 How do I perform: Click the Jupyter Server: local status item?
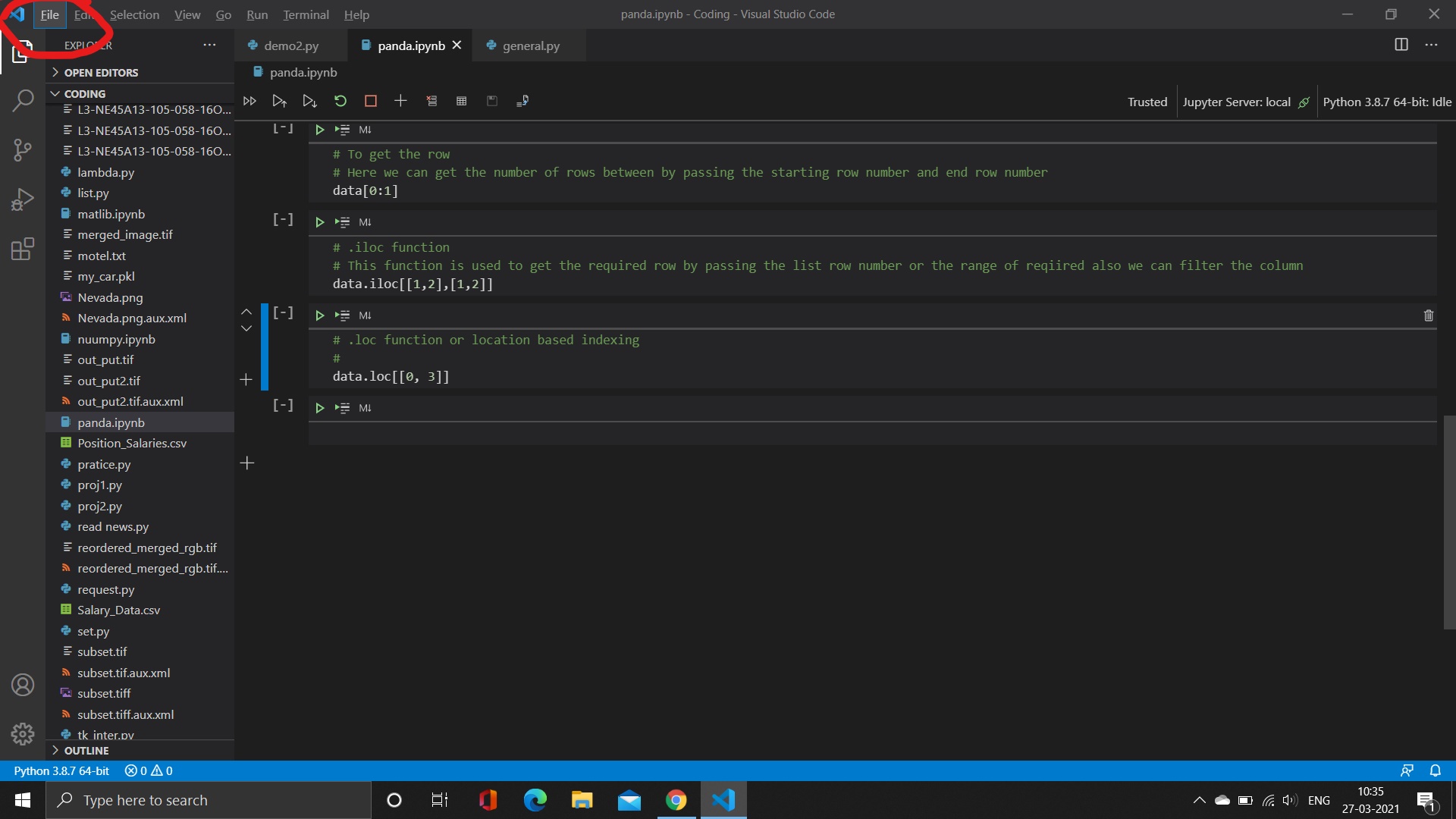[x=1236, y=102]
